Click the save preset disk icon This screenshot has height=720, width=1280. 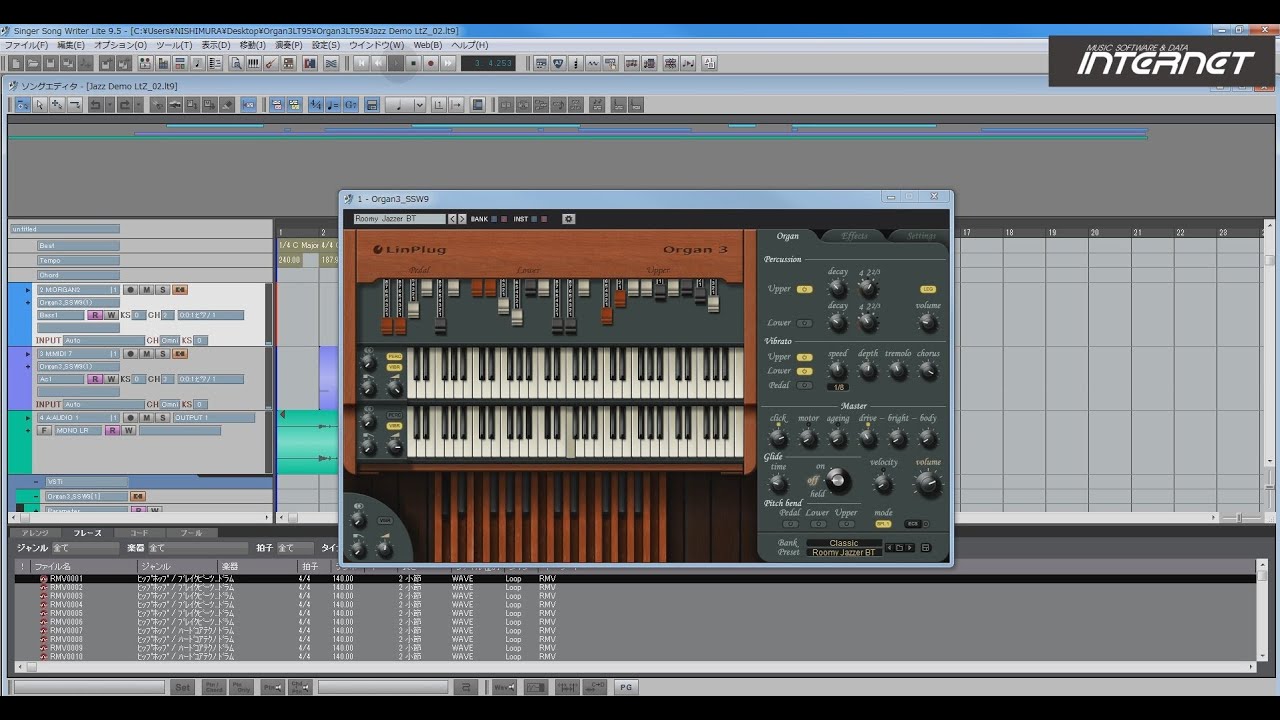click(925, 548)
